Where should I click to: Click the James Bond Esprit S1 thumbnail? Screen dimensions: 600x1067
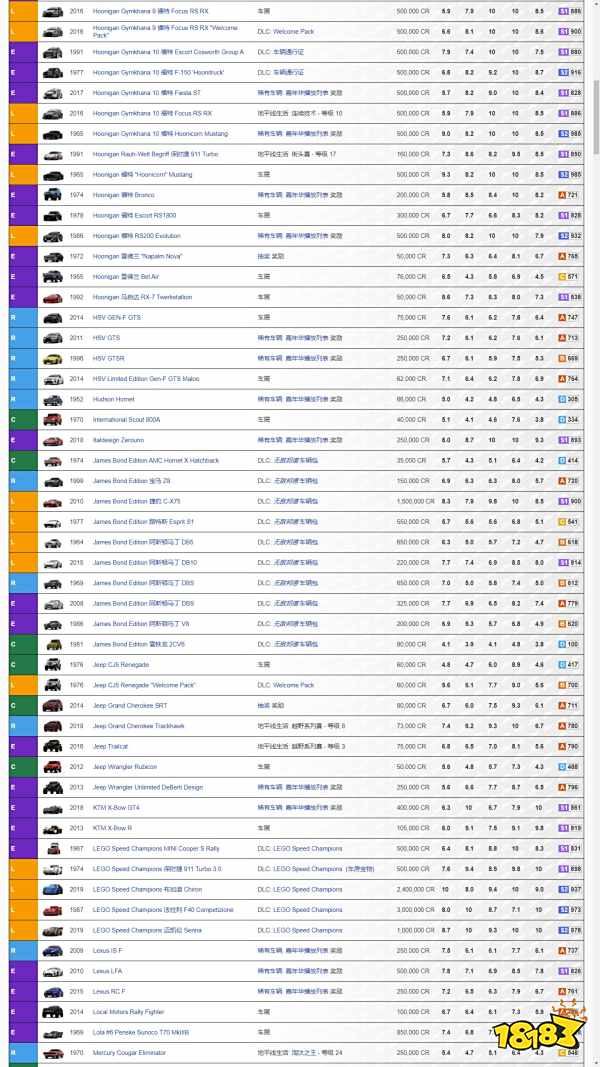tap(52, 522)
